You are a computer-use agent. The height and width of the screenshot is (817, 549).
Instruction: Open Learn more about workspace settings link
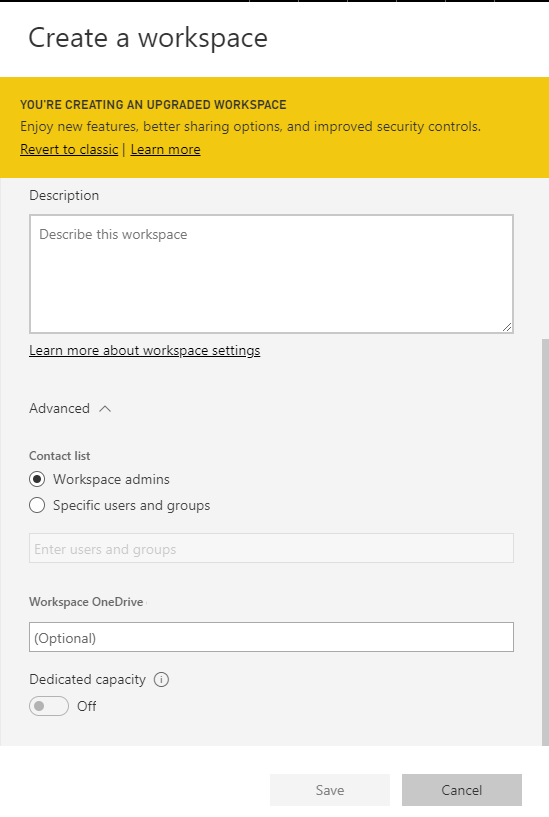pyautogui.click(x=145, y=351)
